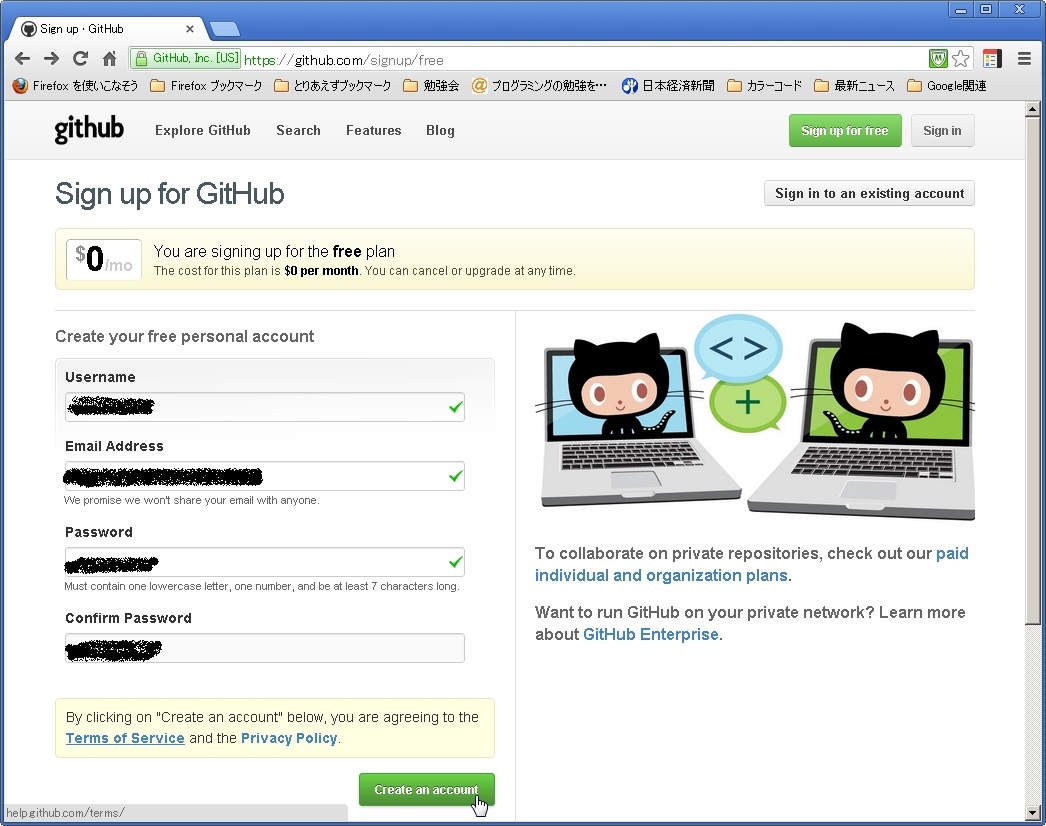Click 'We promise we won't share your email' note

pos(191,500)
